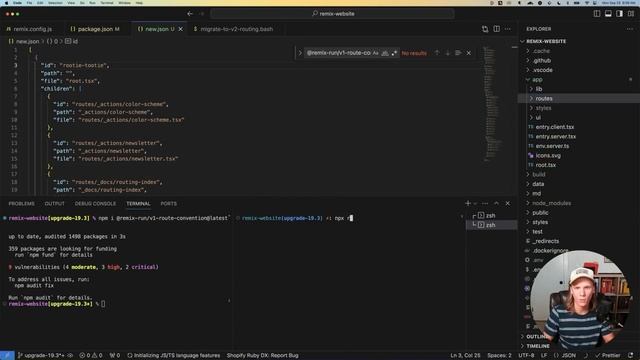Go to next find match
The image size is (640, 360).
point(447,53)
